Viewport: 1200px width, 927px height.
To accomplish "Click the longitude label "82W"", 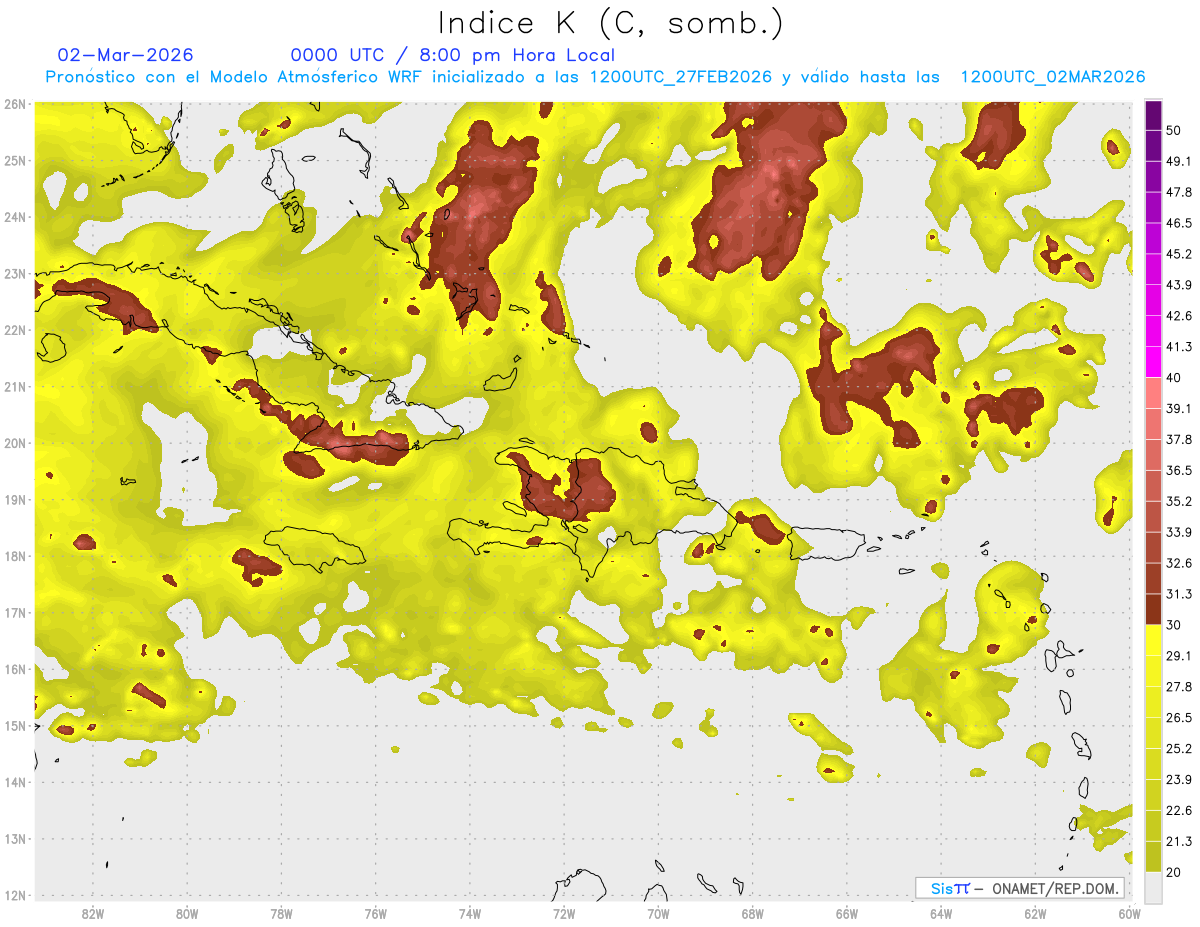I will pyautogui.click(x=92, y=913).
